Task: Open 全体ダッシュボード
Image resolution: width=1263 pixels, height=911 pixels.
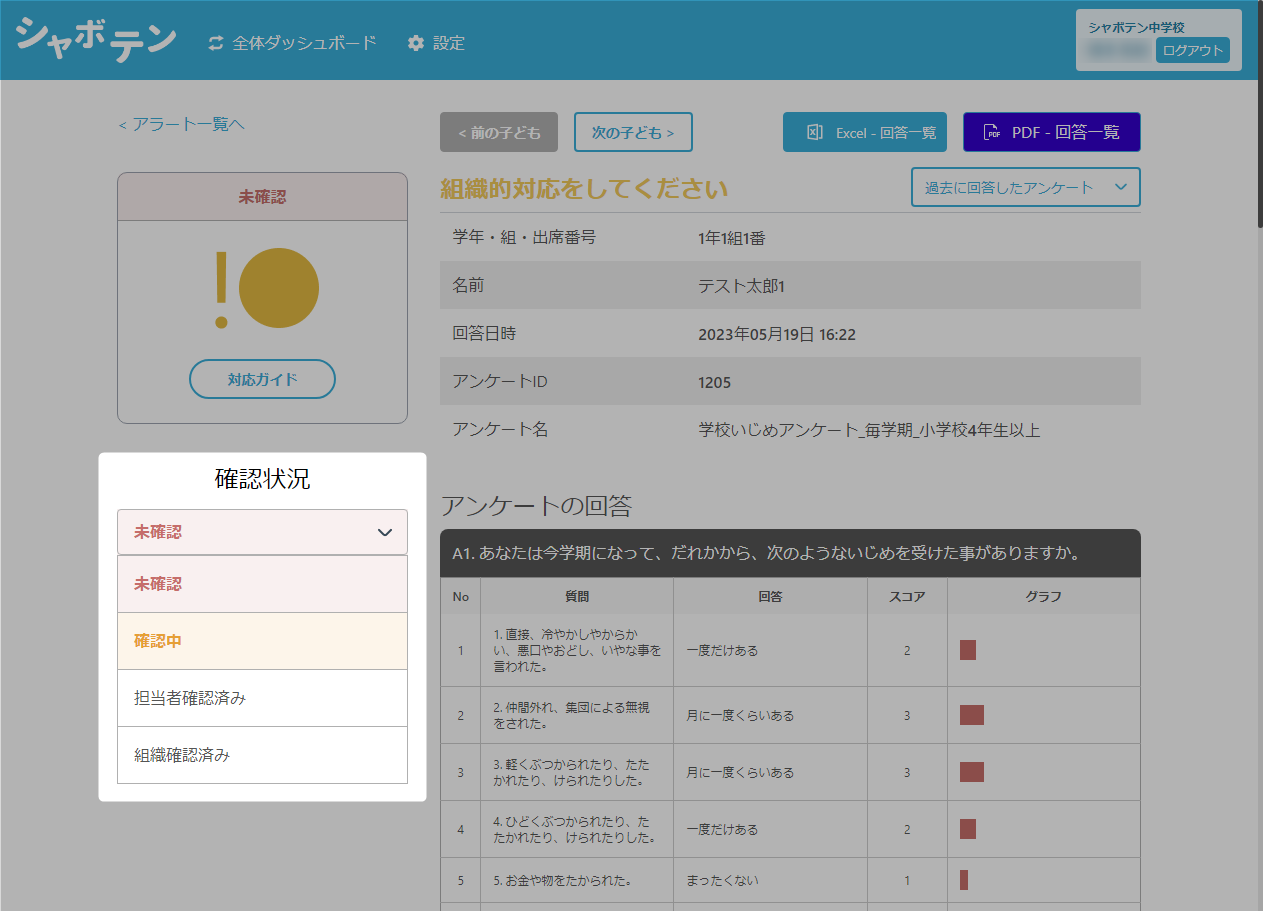Action: (x=304, y=43)
